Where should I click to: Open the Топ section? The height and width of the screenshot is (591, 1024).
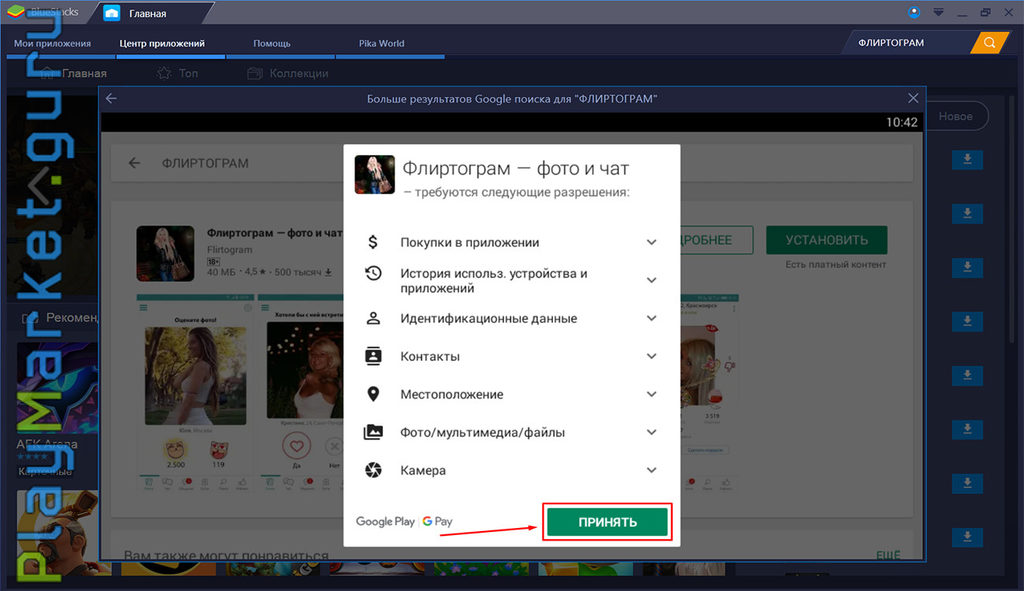(x=178, y=73)
